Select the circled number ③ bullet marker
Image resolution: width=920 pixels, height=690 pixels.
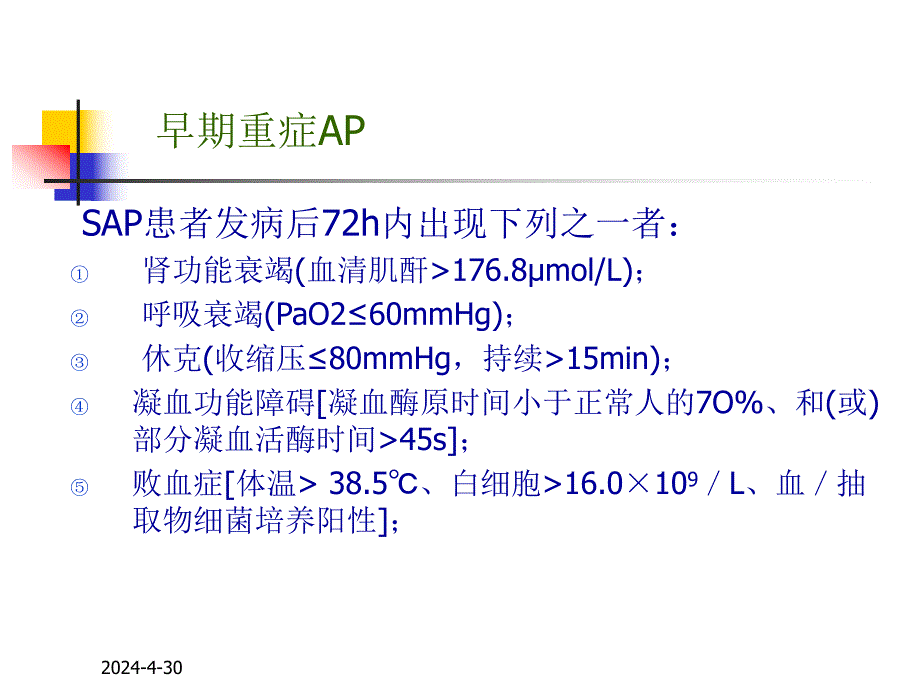coord(79,361)
